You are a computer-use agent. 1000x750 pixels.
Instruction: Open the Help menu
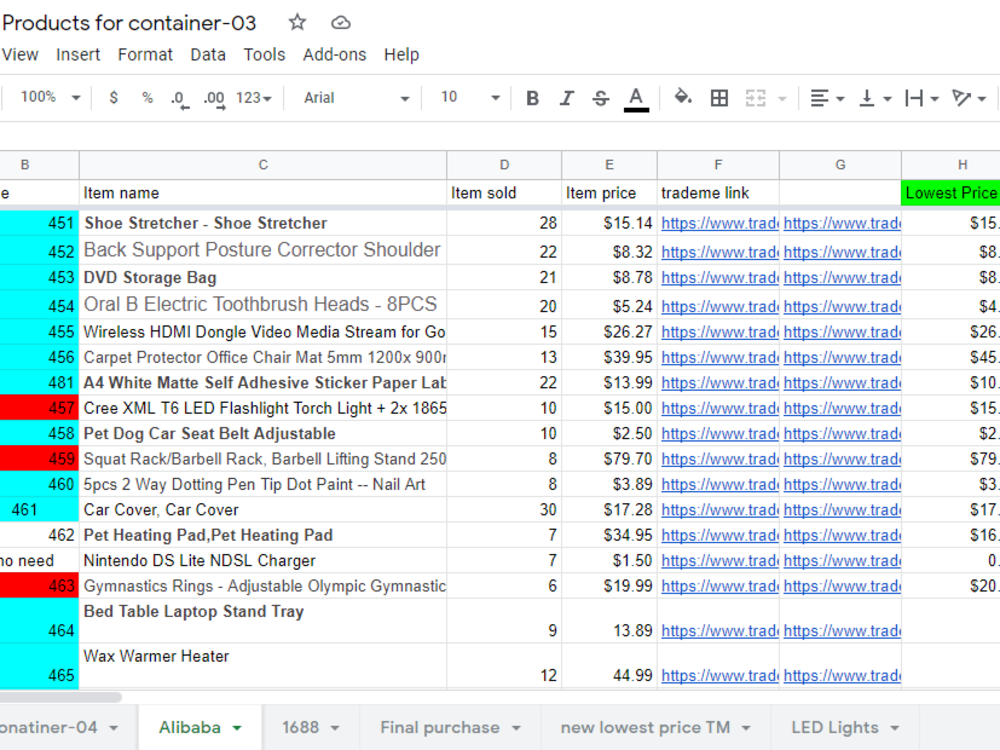pos(401,55)
